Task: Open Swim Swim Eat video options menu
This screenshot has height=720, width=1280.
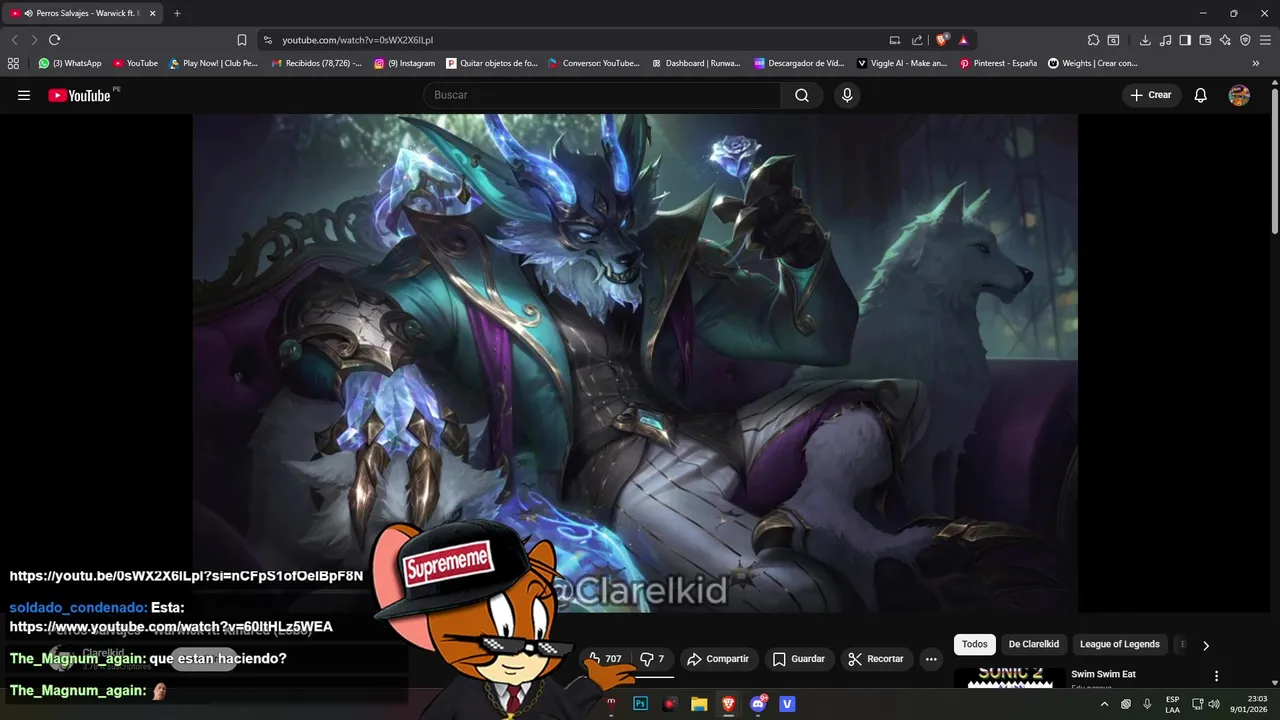Action: (x=1216, y=676)
